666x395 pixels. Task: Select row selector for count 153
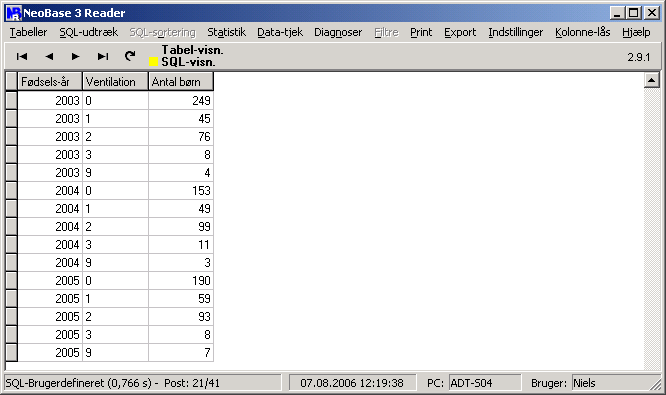(11, 191)
